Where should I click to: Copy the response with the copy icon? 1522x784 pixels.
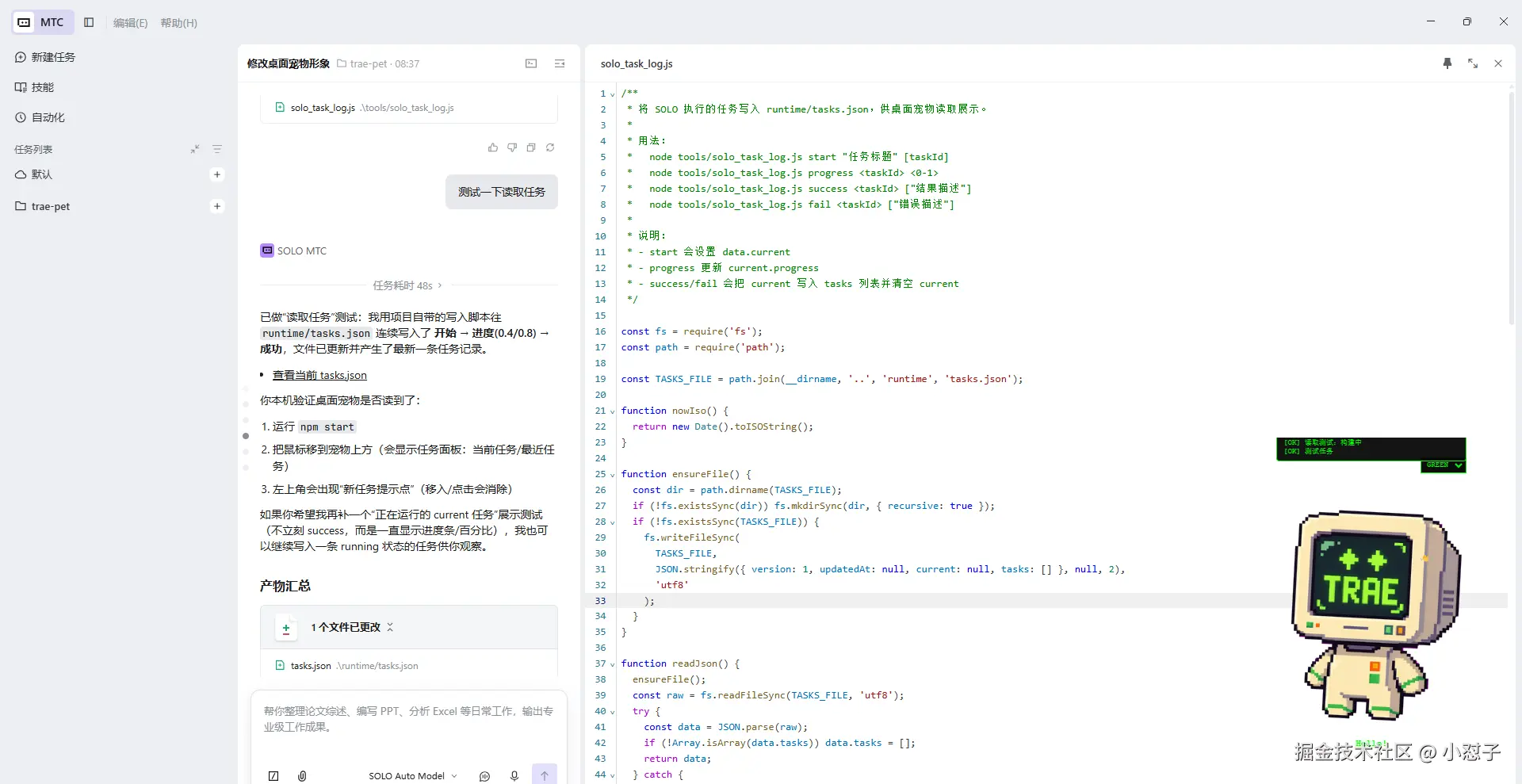[x=531, y=147]
